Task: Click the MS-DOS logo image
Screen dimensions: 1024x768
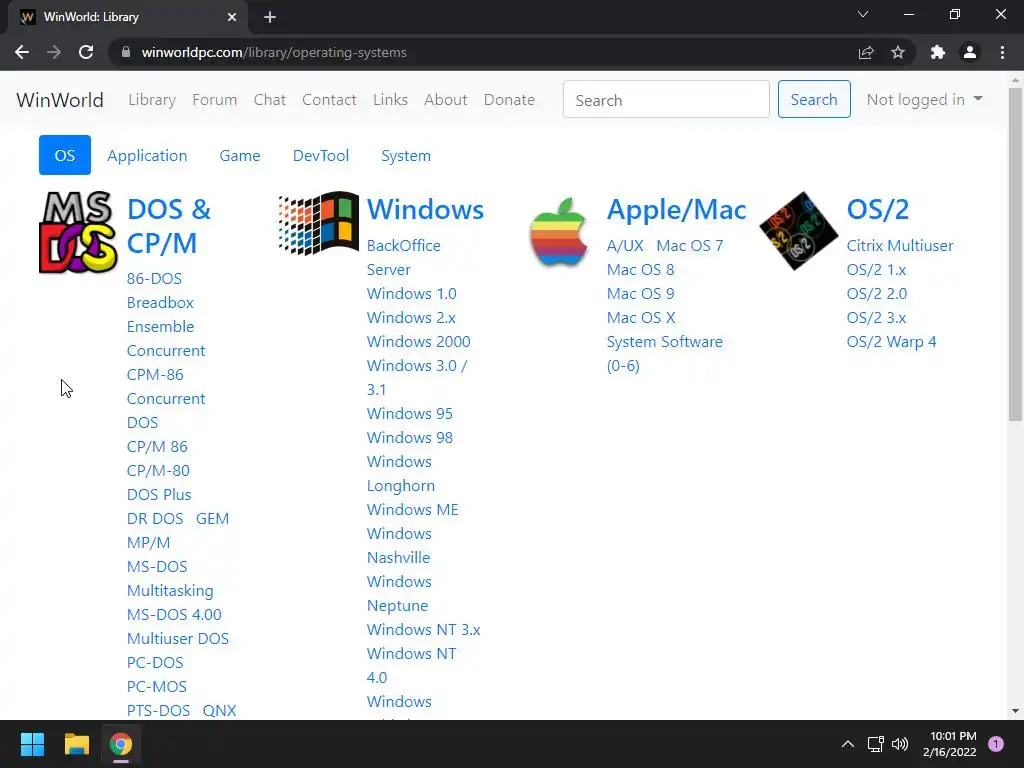Action: 78,232
